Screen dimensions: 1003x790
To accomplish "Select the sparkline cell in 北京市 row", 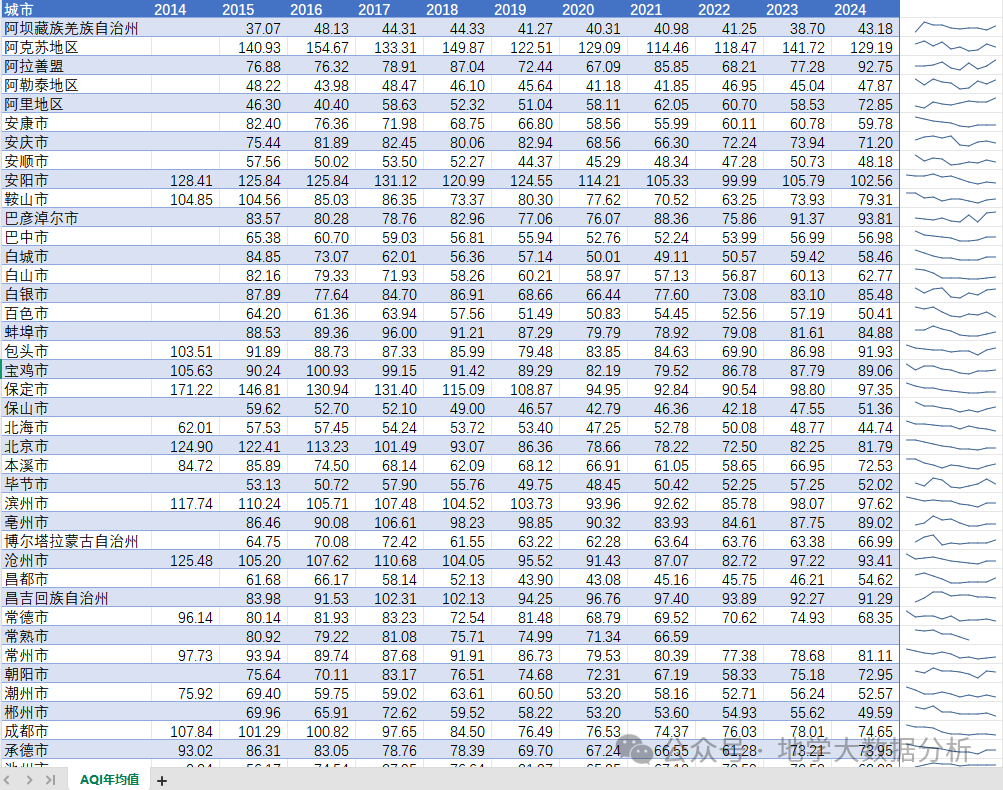I will coord(951,446).
